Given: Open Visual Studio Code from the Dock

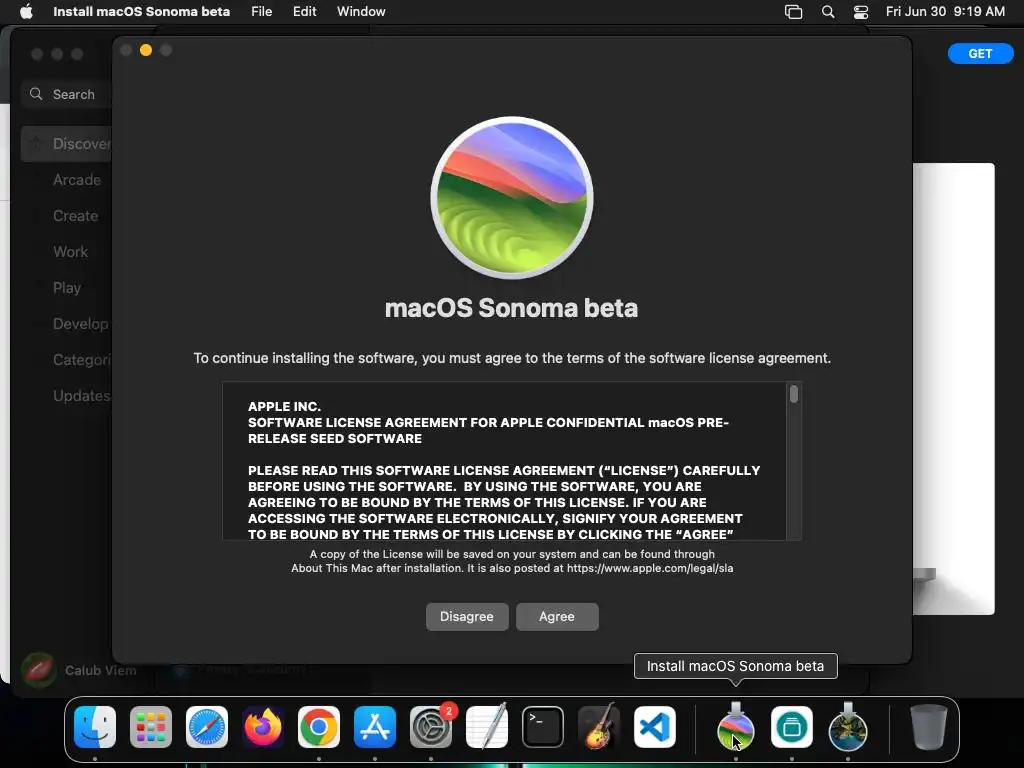Looking at the screenshot, I should click(x=654, y=727).
